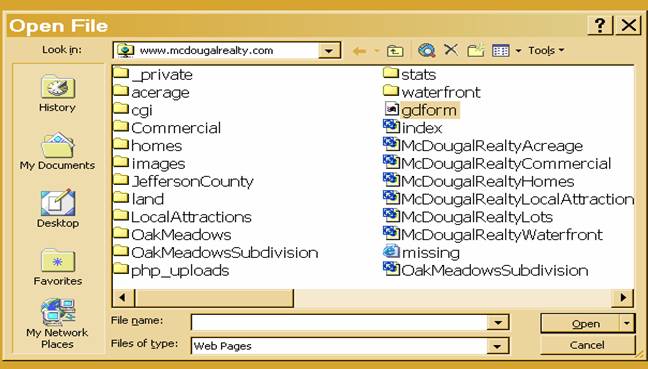The width and height of the screenshot is (648, 369).
Task: Open My Network Places shortcut
Action: (x=57, y=324)
